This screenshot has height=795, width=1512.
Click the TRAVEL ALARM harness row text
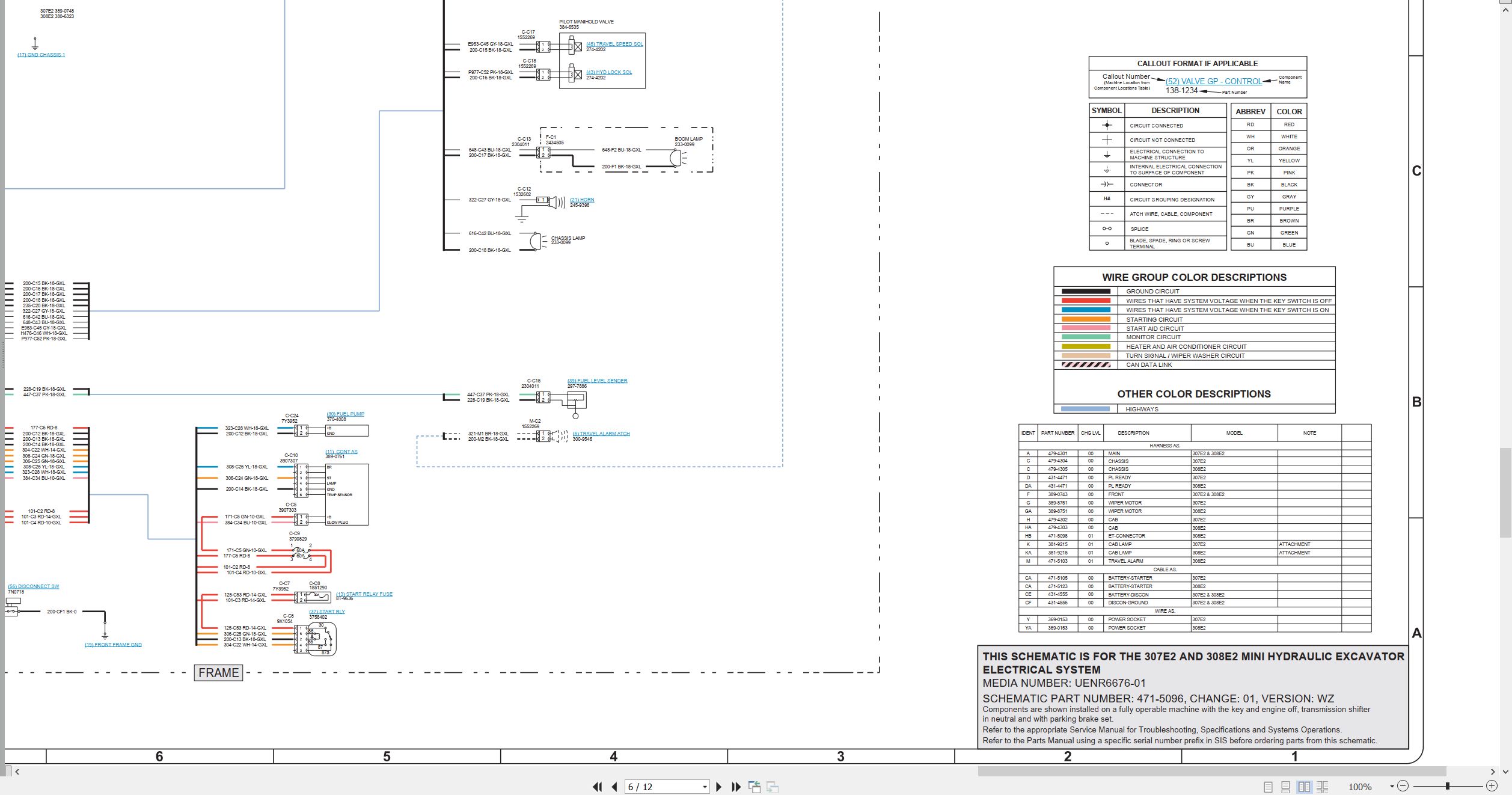pos(1125,561)
